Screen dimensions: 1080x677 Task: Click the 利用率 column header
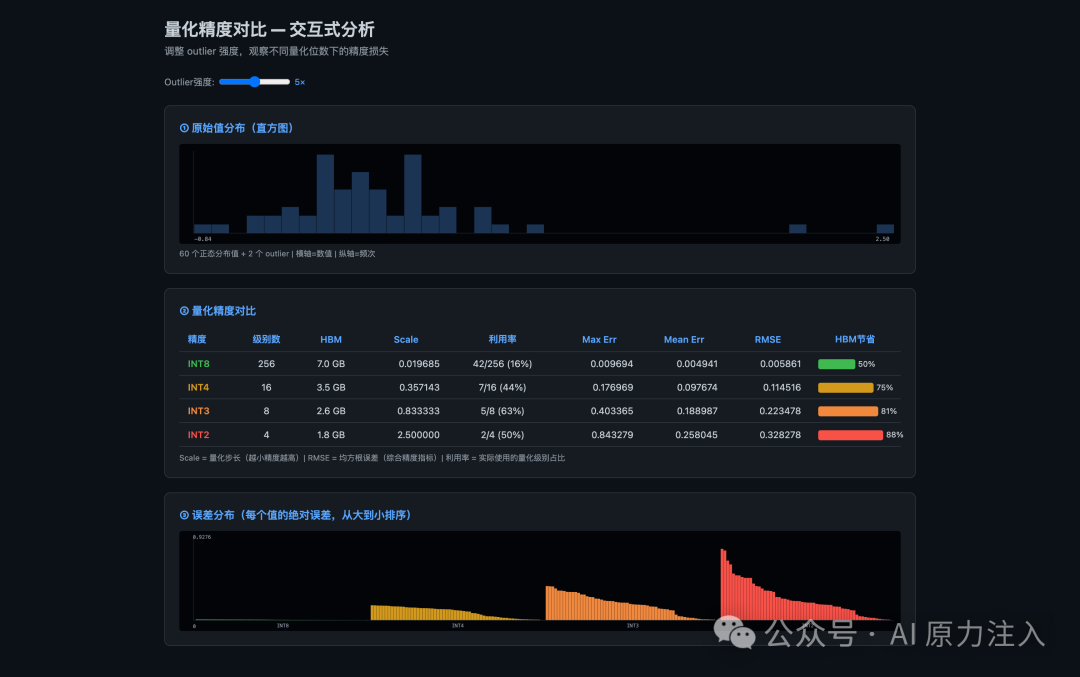502,340
